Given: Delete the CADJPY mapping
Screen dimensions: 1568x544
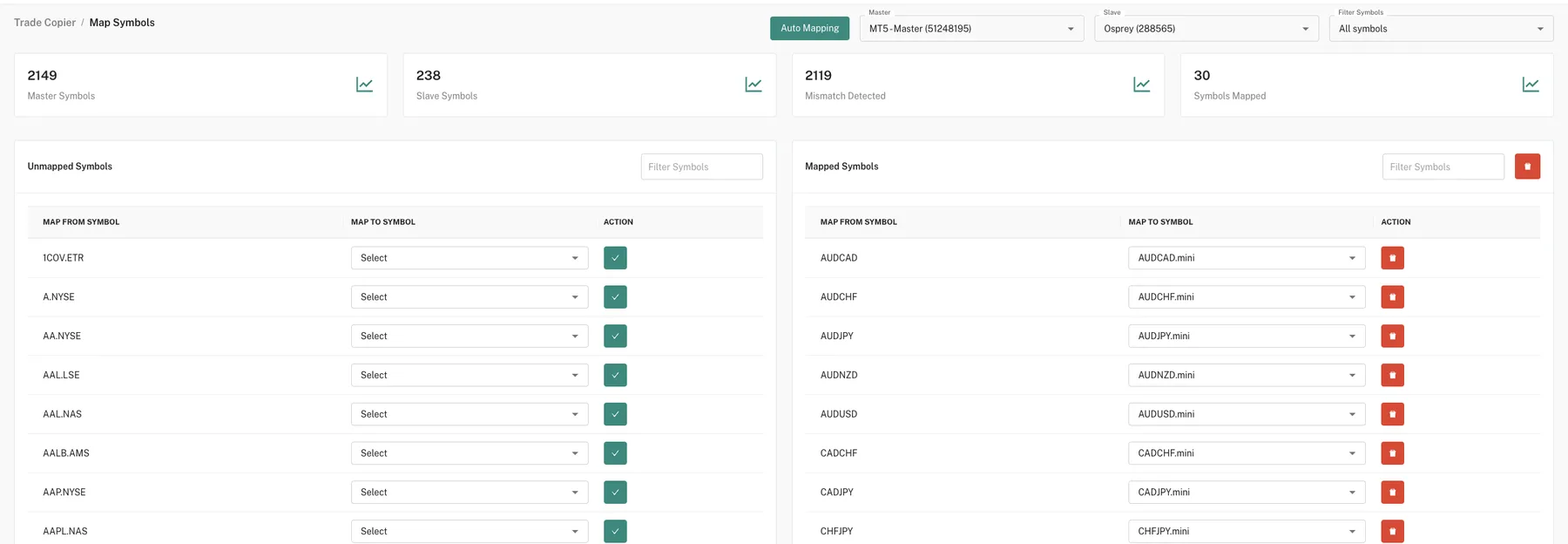Looking at the screenshot, I should pyautogui.click(x=1392, y=493).
